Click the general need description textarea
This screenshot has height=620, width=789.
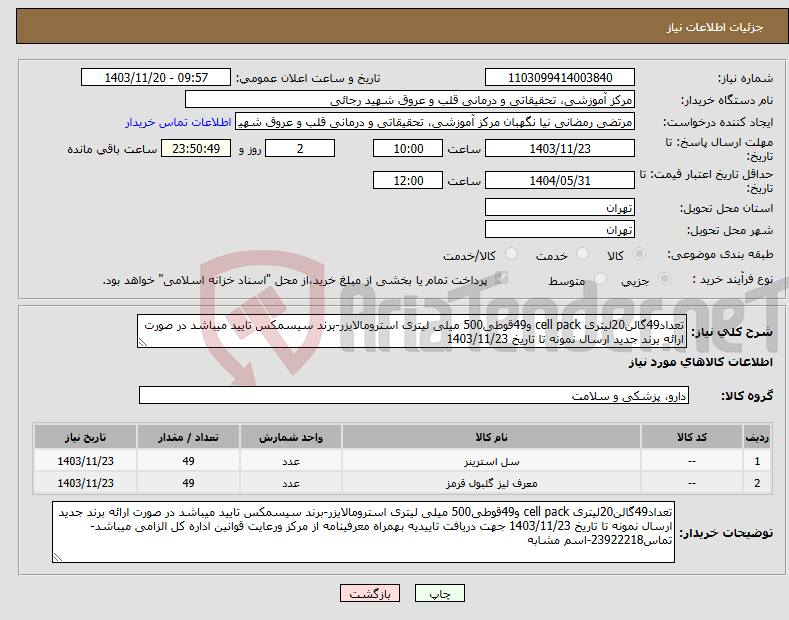tap(412, 331)
